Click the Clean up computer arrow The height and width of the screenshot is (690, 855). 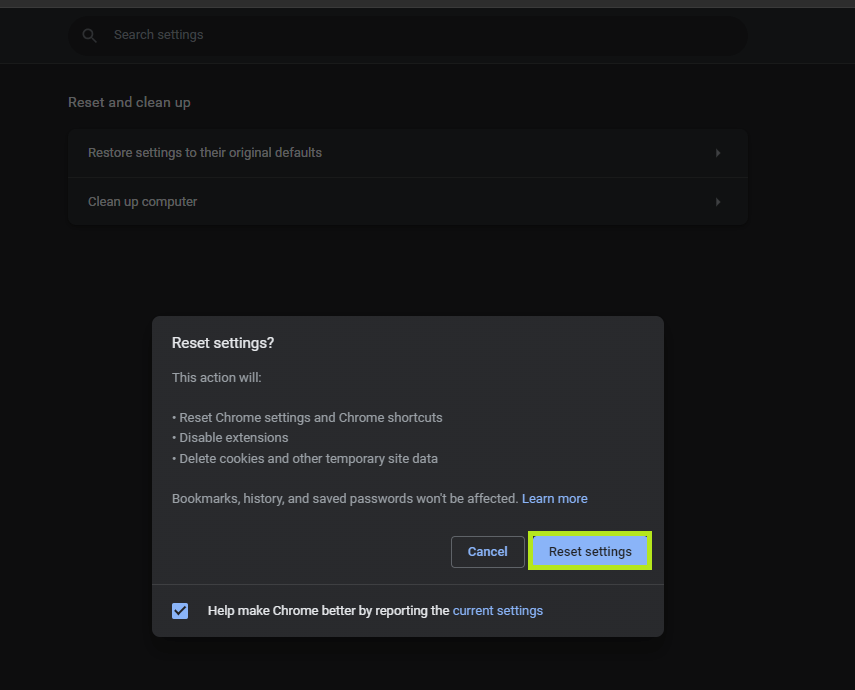pos(718,202)
